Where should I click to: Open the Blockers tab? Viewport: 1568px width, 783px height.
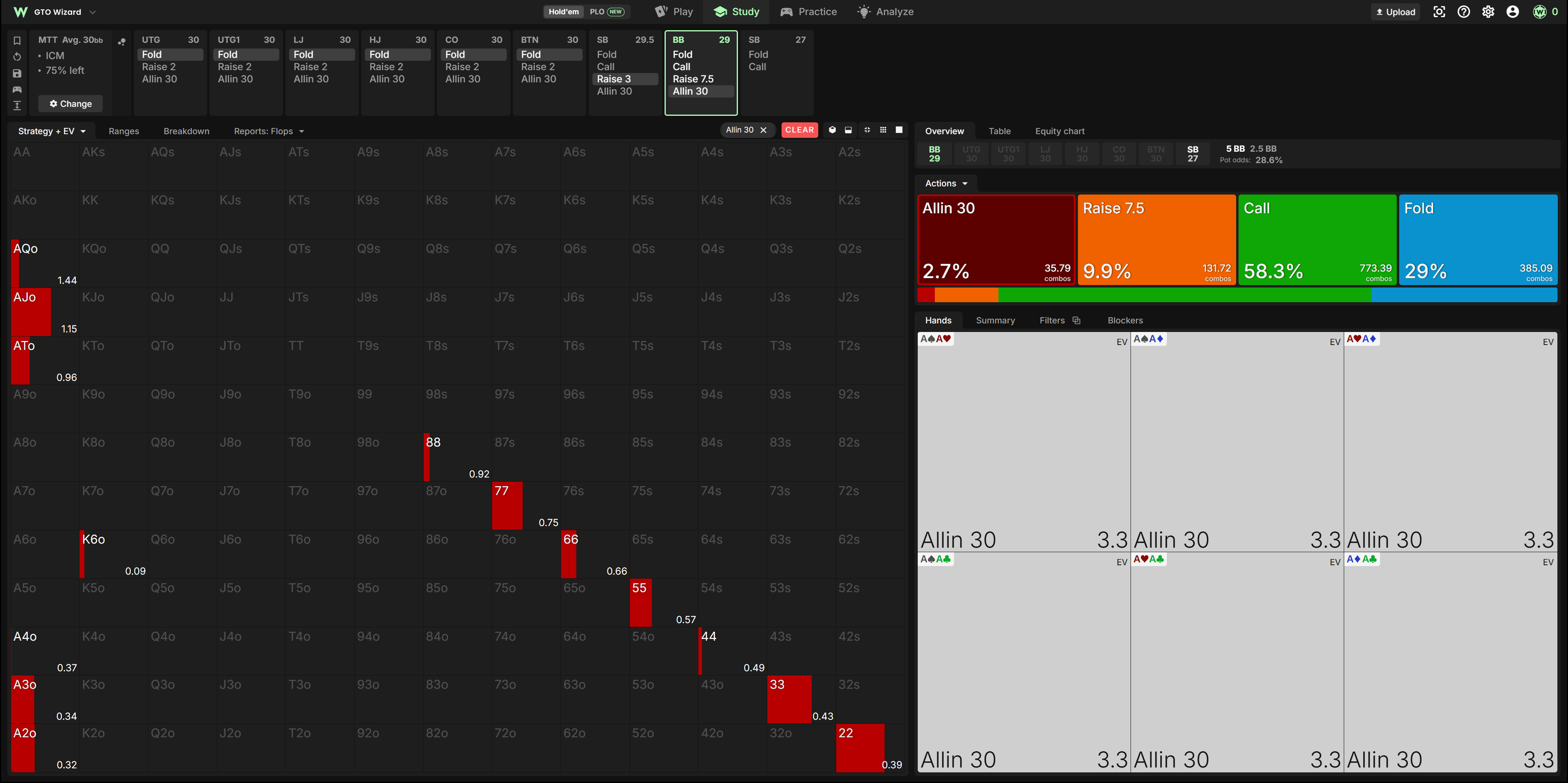click(x=1125, y=320)
